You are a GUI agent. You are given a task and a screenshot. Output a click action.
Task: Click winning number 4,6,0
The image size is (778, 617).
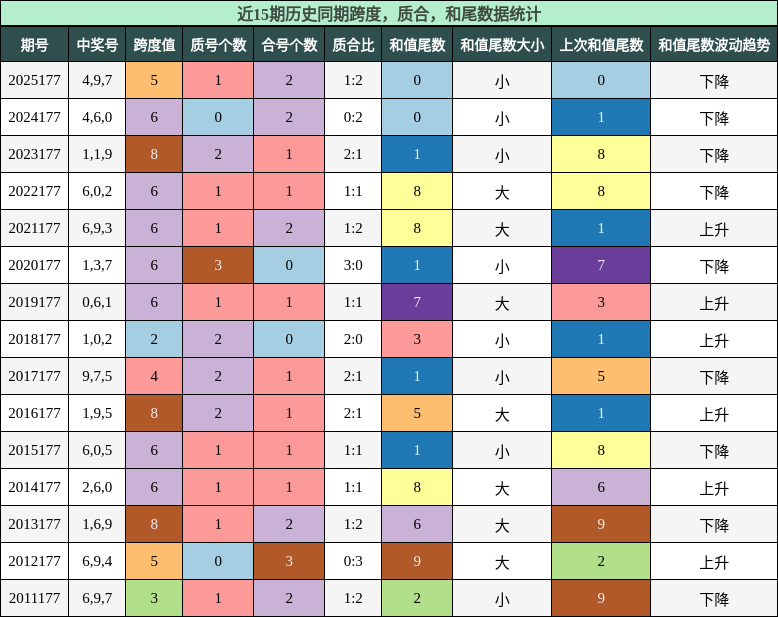click(x=97, y=117)
